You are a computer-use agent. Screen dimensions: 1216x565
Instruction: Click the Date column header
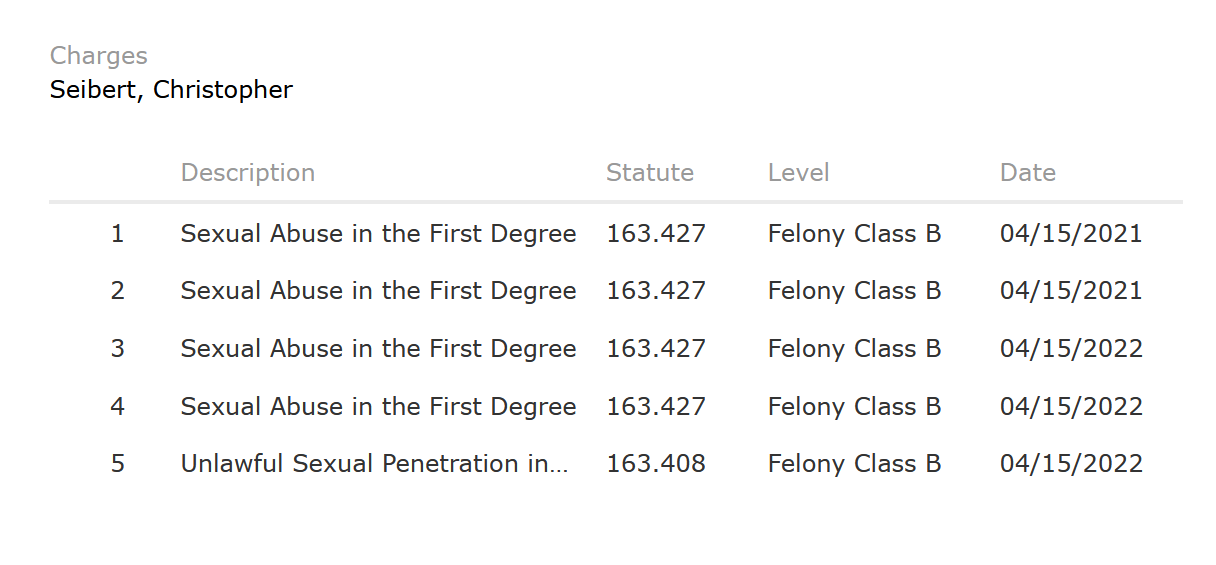(x=1028, y=173)
